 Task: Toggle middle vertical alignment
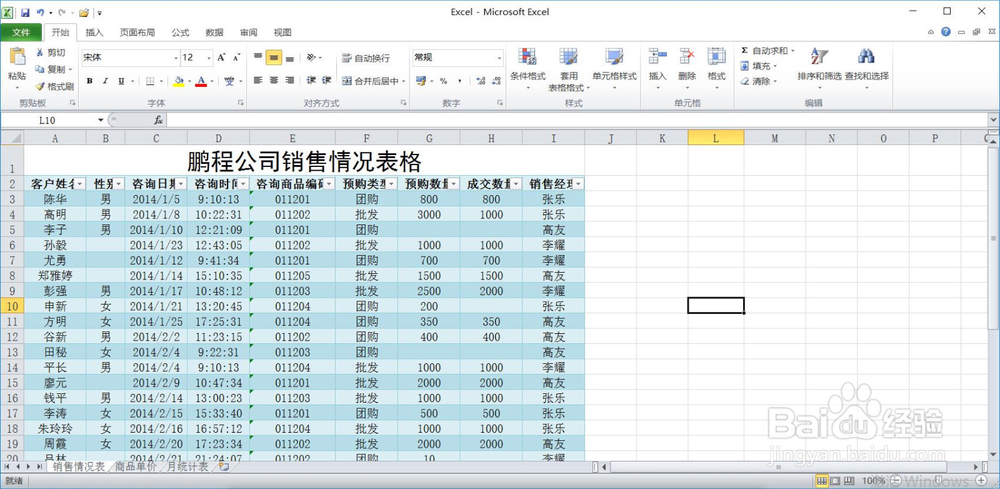tap(274, 57)
